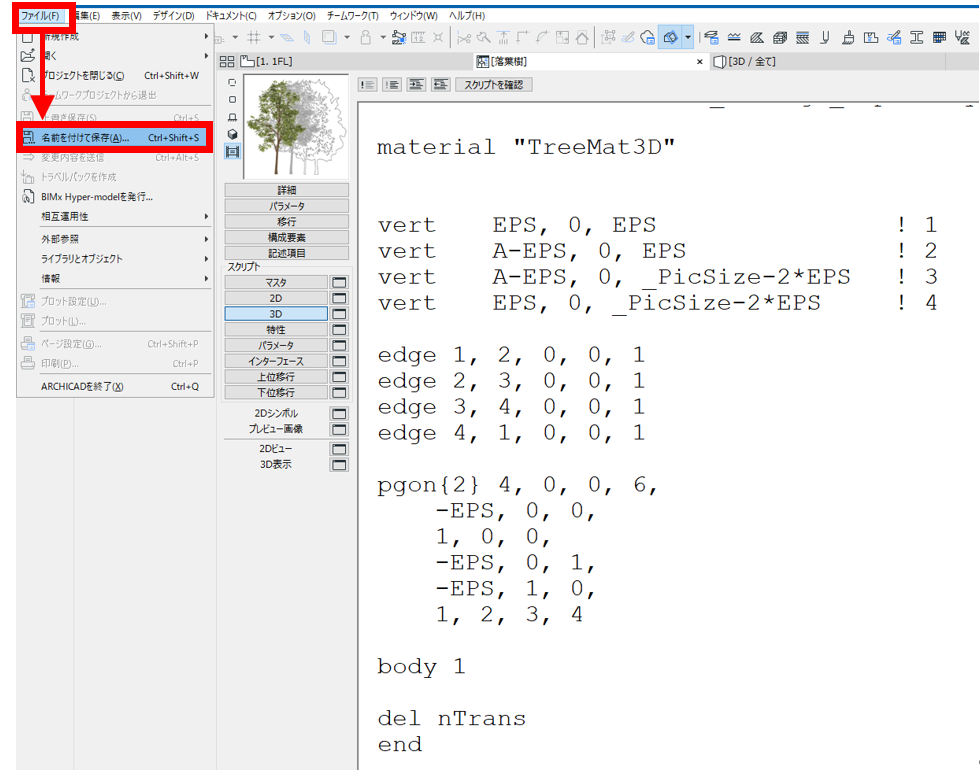Open dropdown arrow next to padlock icon

pos(382,38)
